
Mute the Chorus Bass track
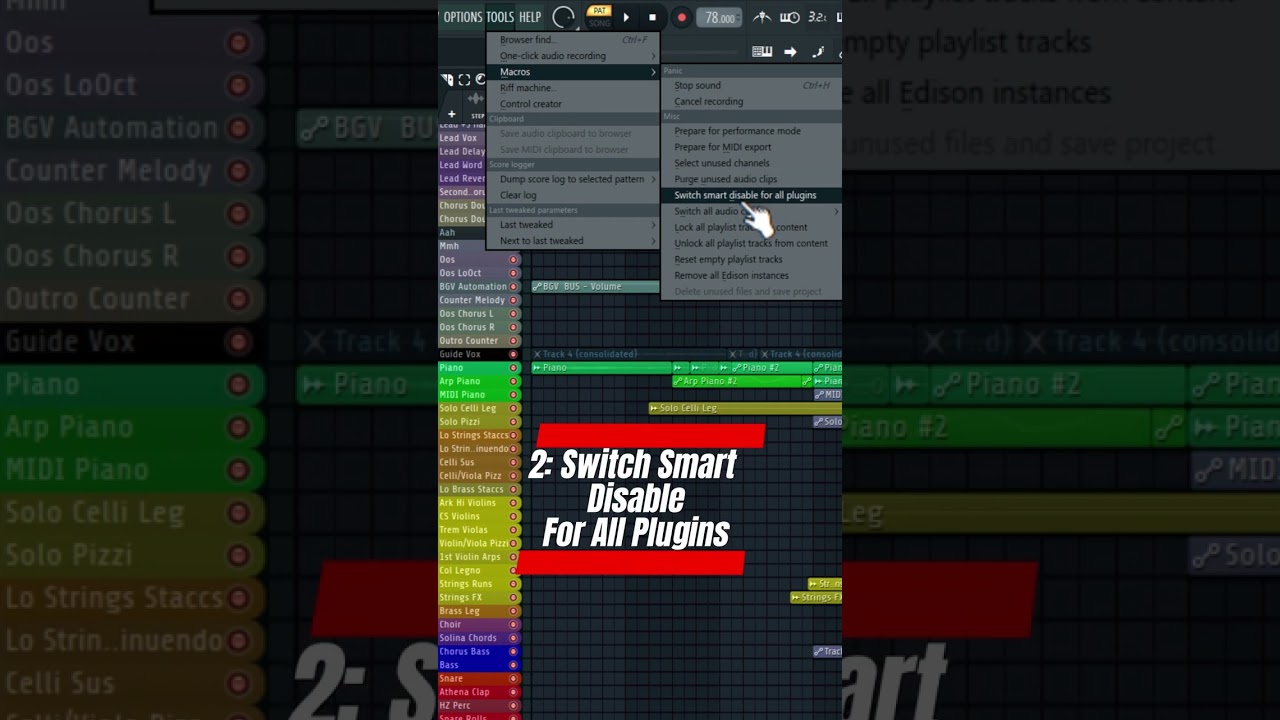(x=514, y=652)
